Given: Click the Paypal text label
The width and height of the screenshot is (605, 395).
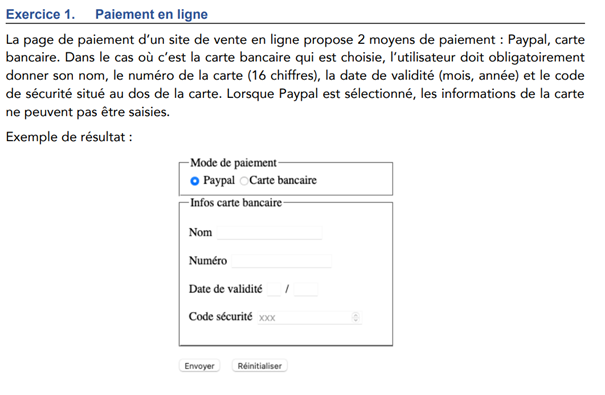Looking at the screenshot, I should click(219, 180).
